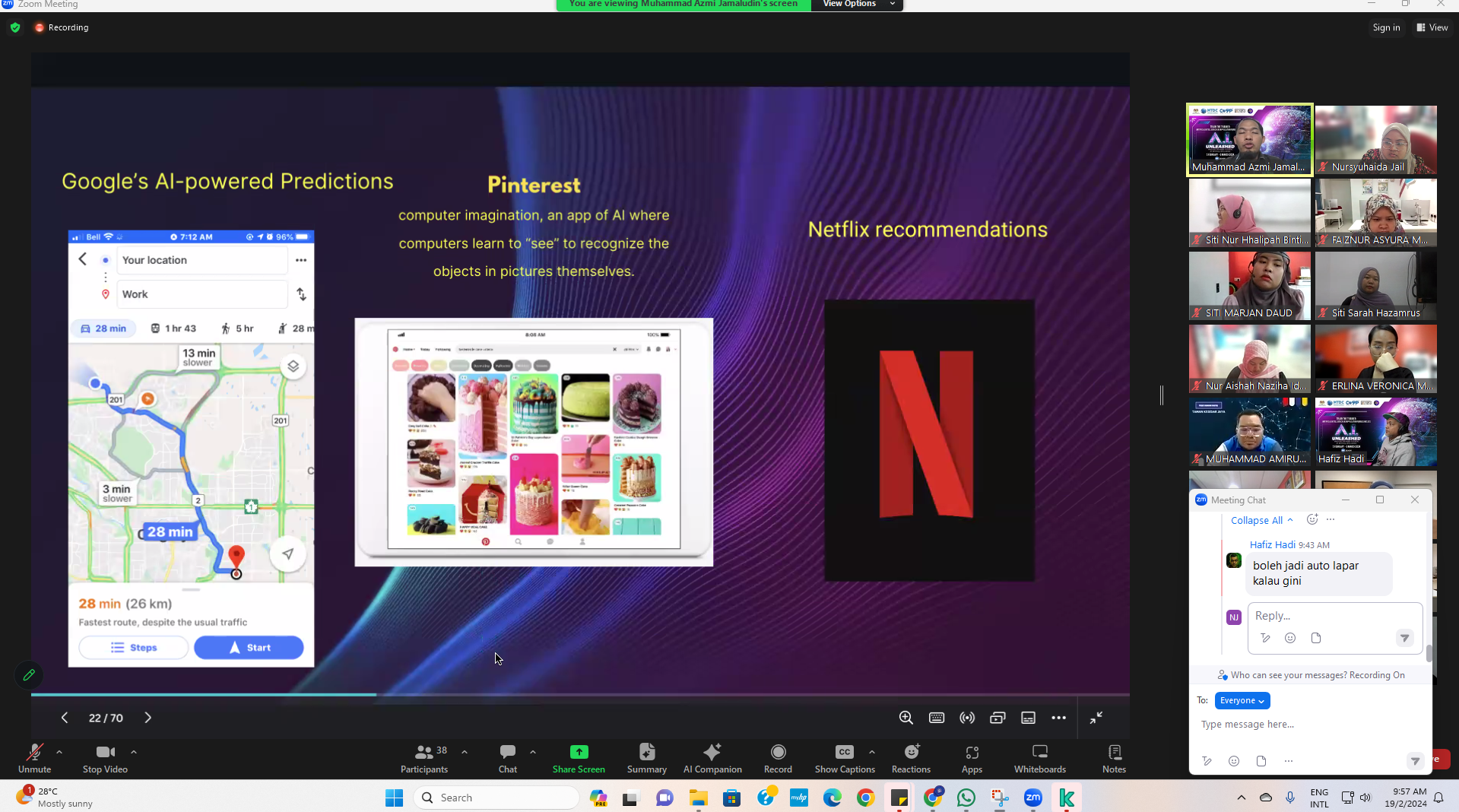
Task: Open the Everyone recipient dropdown
Action: coord(1242,700)
